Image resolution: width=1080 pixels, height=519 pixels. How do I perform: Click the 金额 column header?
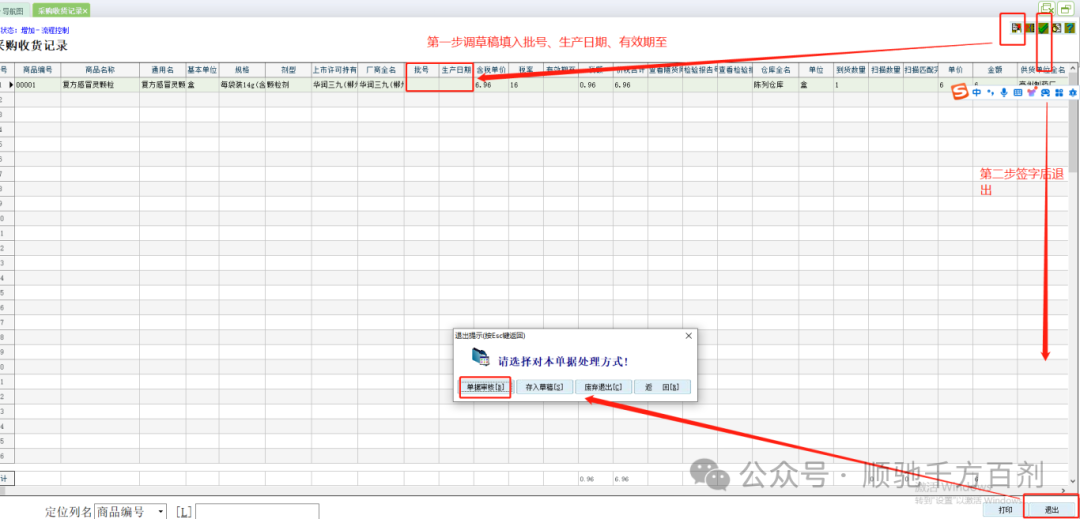click(x=994, y=70)
